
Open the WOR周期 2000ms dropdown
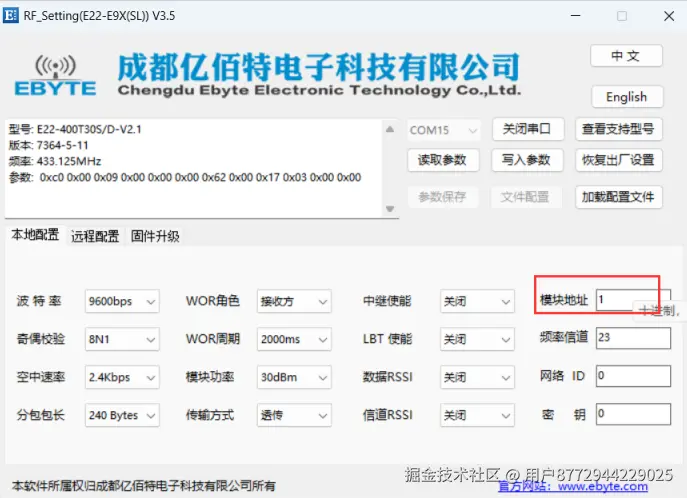(294, 339)
